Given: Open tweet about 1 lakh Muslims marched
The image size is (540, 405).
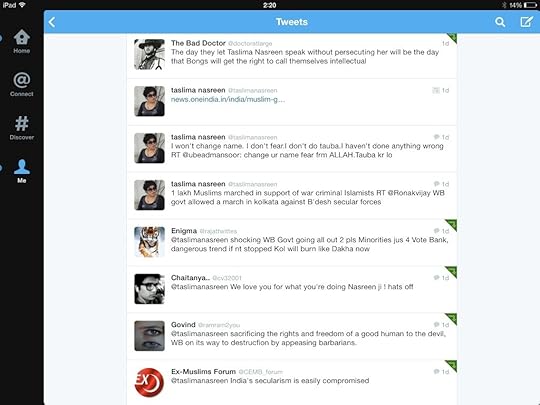Looking at the screenshot, I should (292, 195).
